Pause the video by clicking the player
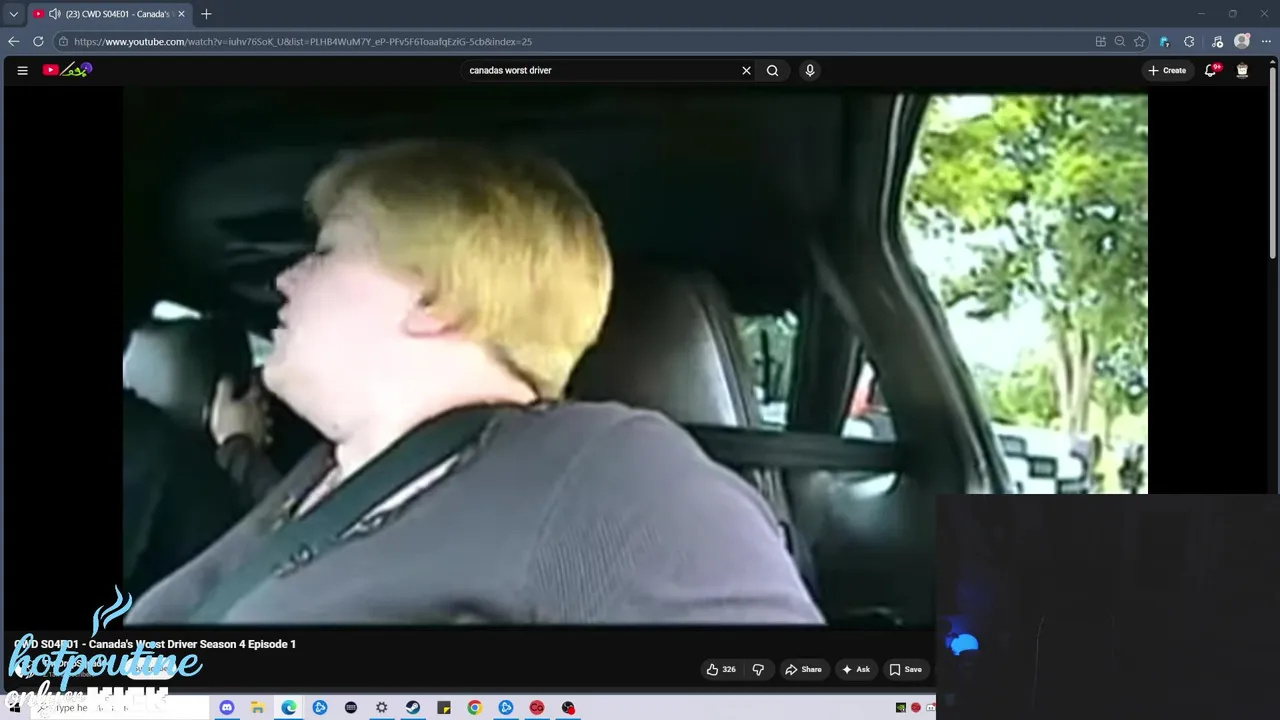 click(x=635, y=360)
